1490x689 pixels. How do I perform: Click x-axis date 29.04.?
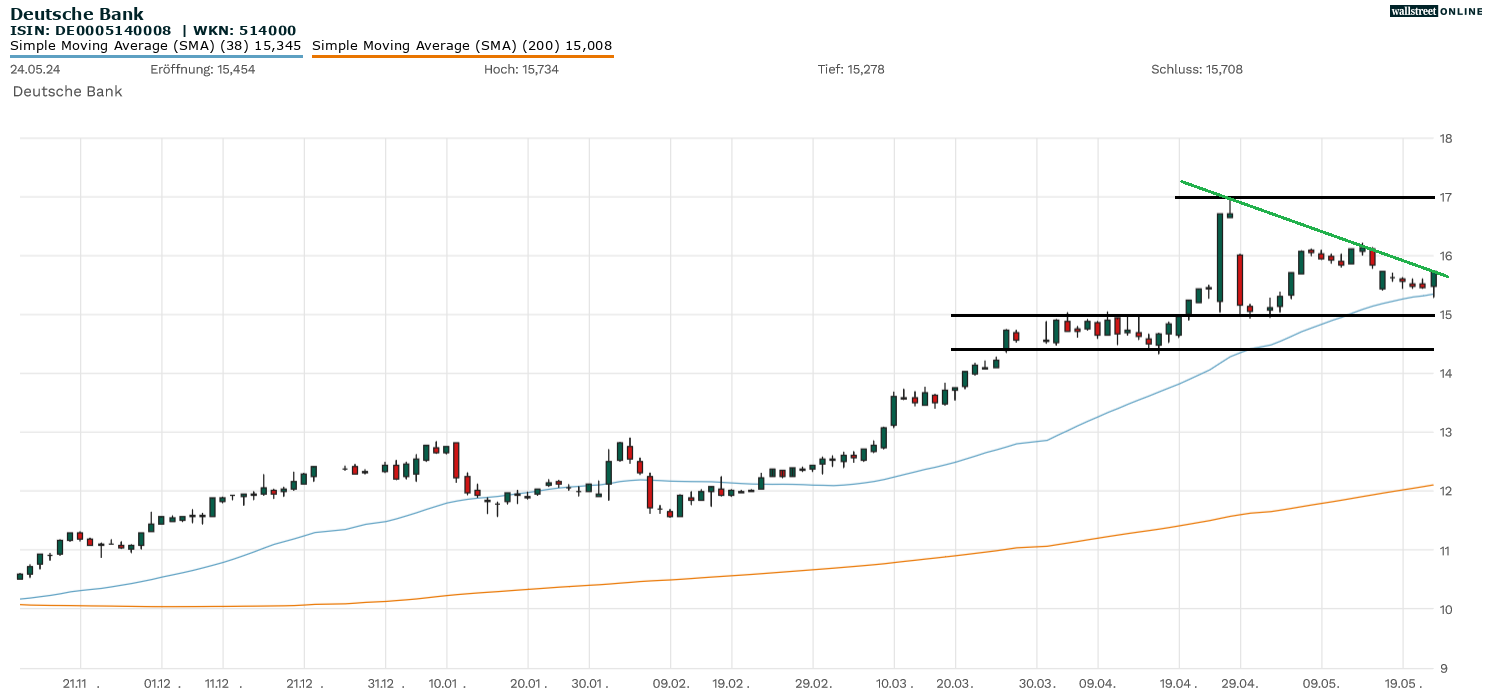(x=1241, y=683)
